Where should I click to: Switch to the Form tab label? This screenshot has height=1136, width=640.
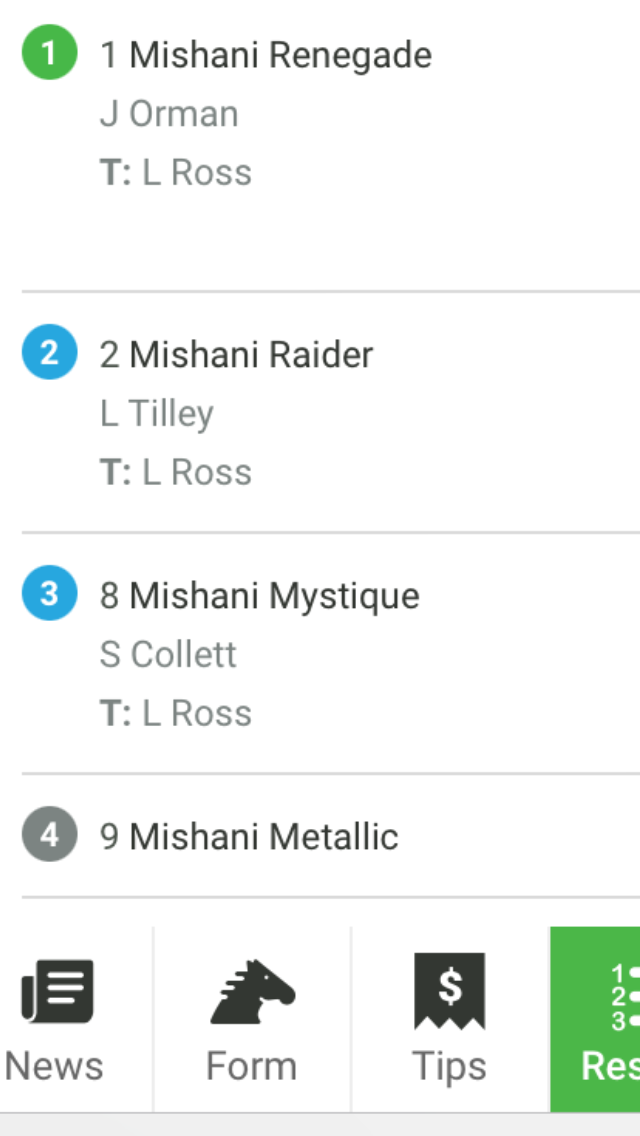(252, 1066)
